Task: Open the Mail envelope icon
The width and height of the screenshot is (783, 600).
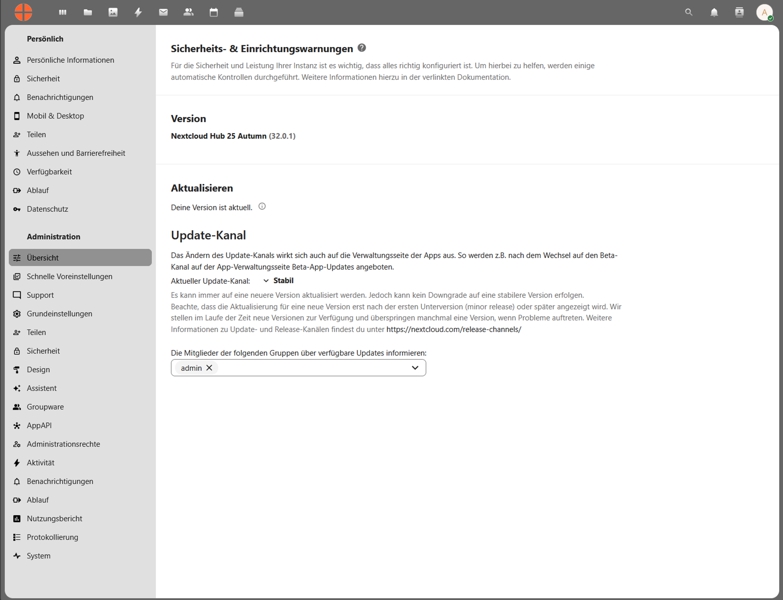Action: 163,12
